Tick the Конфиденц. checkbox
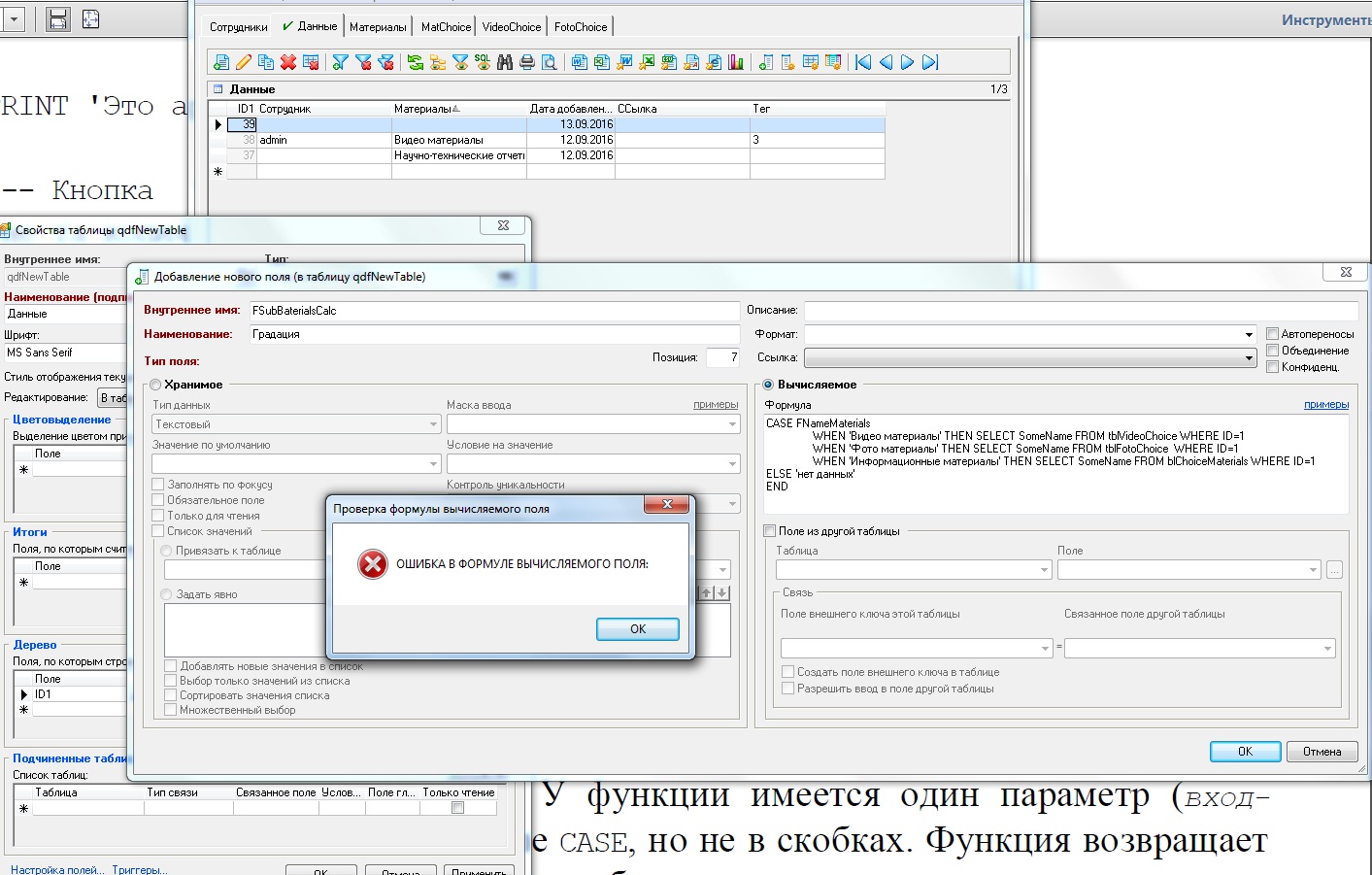This screenshot has height=875, width=1372. 1272,367
